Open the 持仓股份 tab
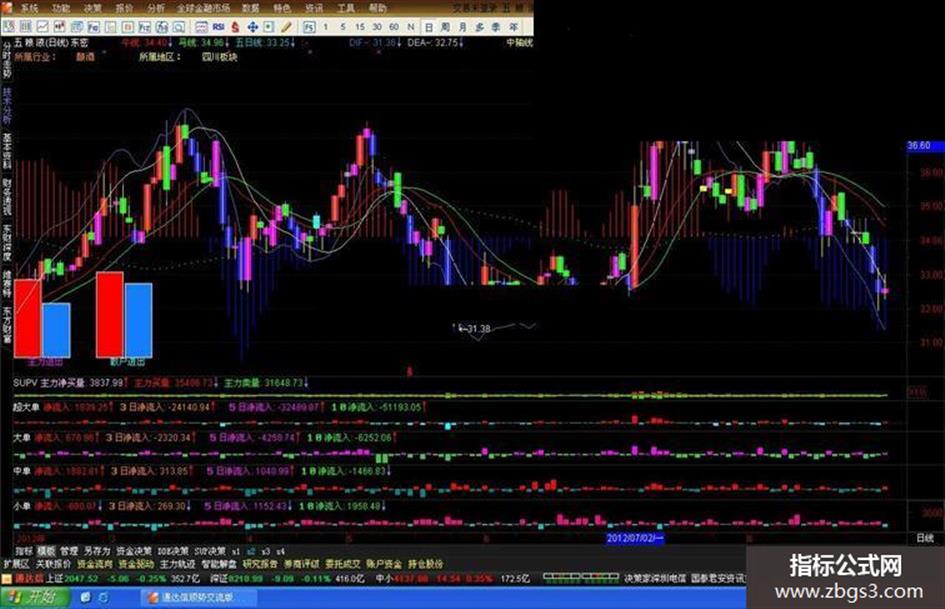Image resolution: width=945 pixels, height=609 pixels. pyautogui.click(x=425, y=564)
